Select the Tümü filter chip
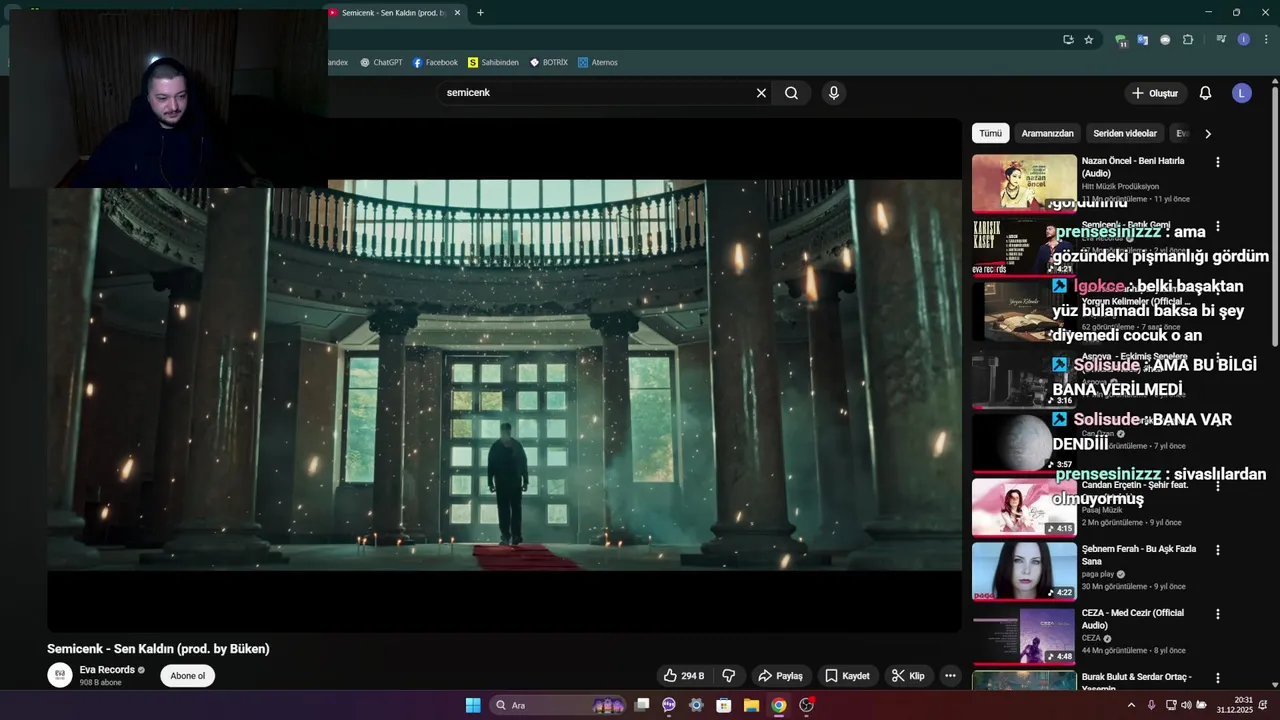 point(990,133)
